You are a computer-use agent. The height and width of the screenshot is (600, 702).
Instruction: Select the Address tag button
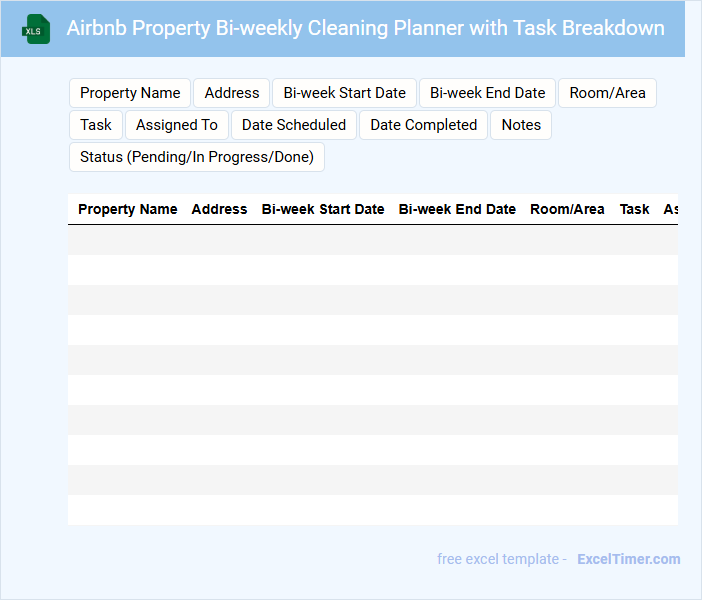click(x=232, y=93)
